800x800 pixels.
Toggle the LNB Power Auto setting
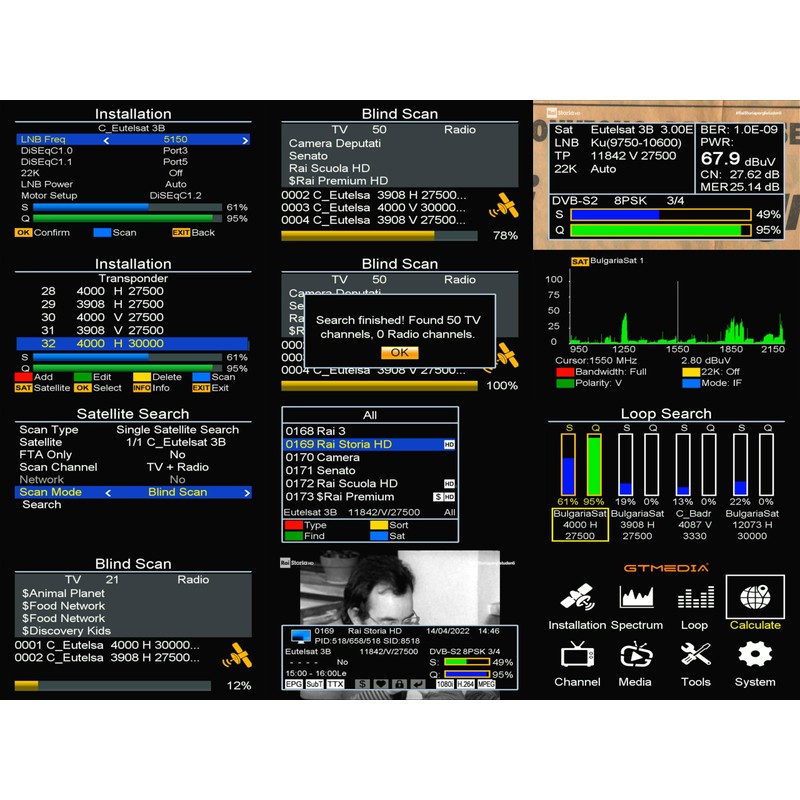coord(134,184)
